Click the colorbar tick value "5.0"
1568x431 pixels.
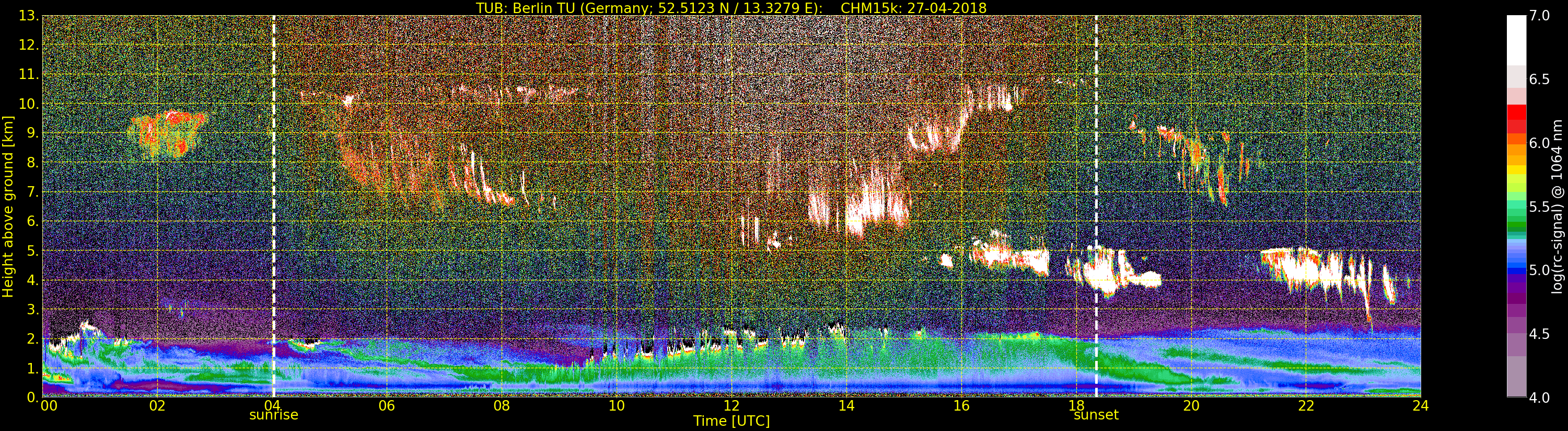click(1539, 270)
